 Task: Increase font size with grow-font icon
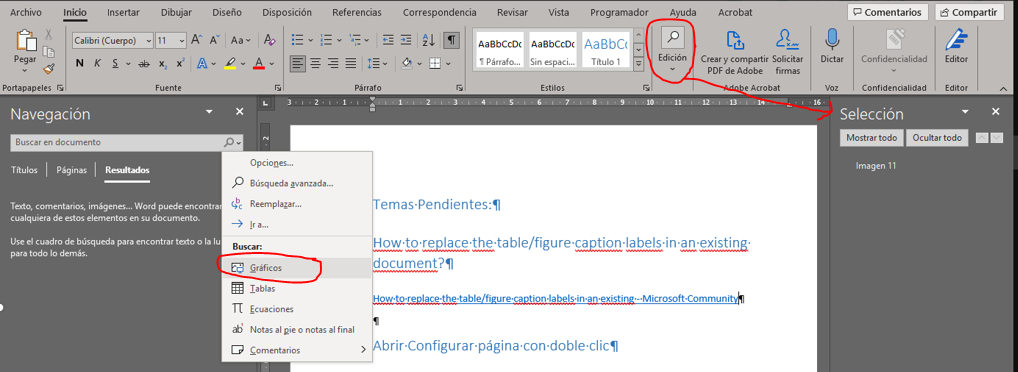pos(196,40)
